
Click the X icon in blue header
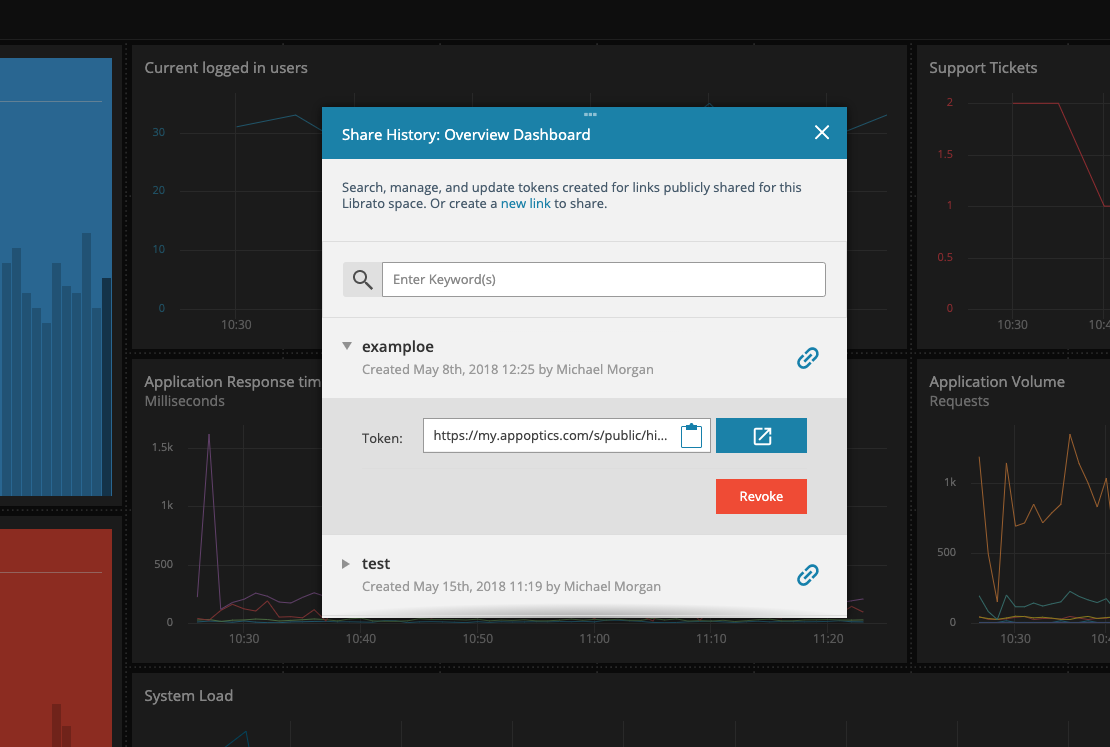point(822,132)
